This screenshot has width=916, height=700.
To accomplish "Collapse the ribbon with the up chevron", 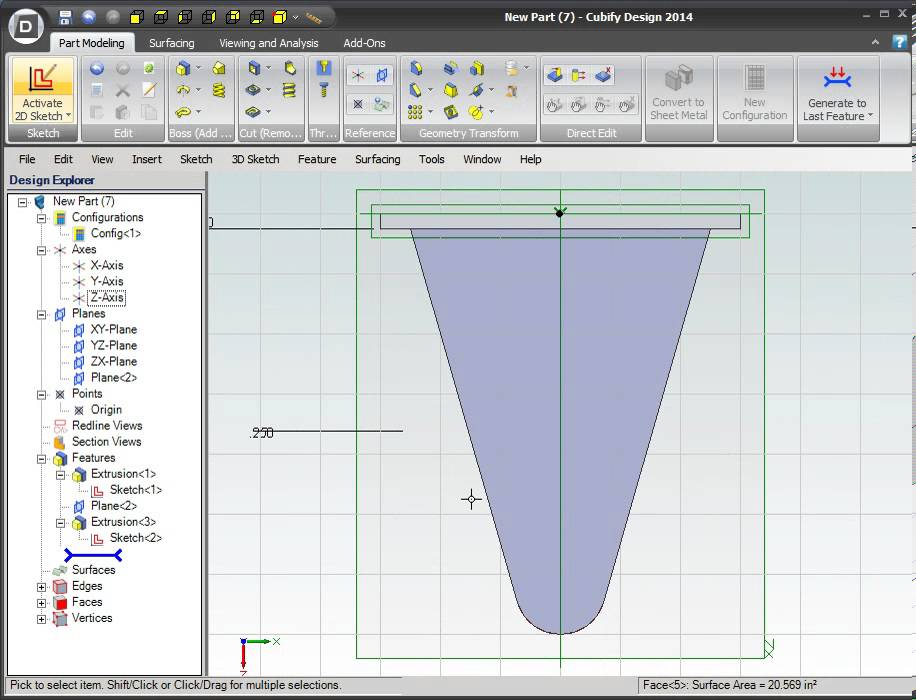I will (875, 42).
